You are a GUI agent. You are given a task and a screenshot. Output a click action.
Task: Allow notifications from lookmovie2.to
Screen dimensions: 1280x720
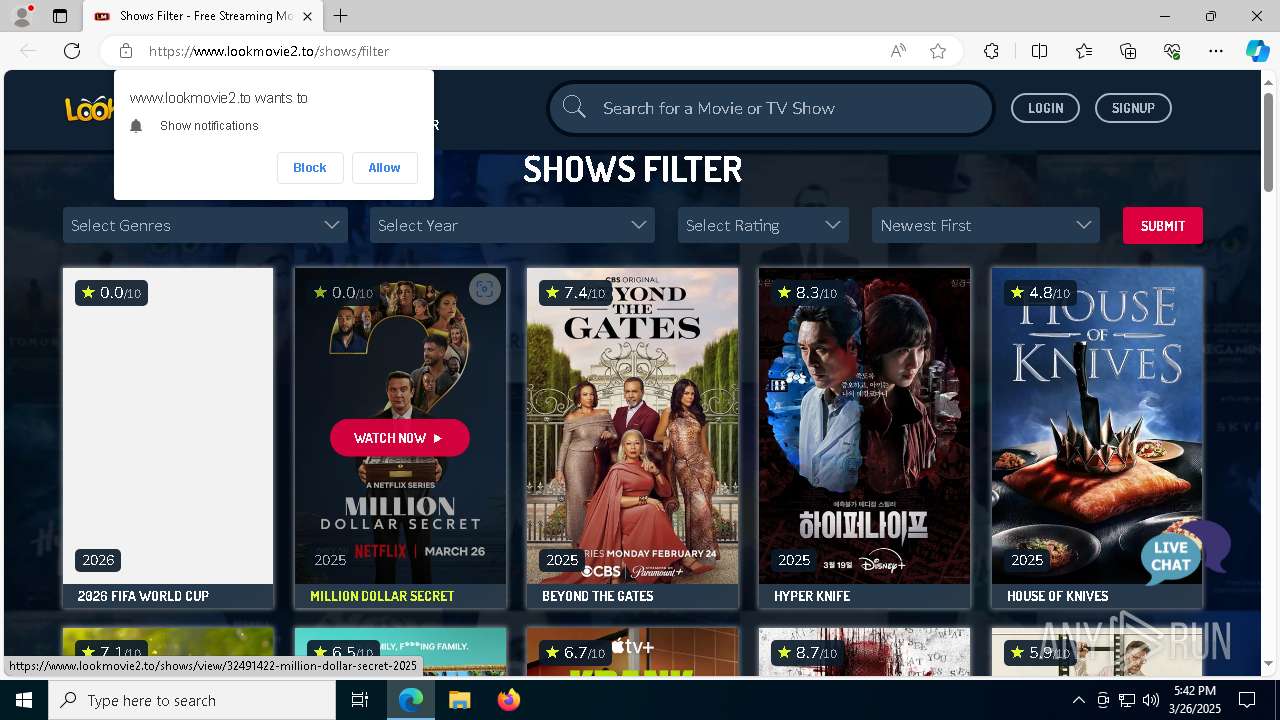pyautogui.click(x=384, y=167)
